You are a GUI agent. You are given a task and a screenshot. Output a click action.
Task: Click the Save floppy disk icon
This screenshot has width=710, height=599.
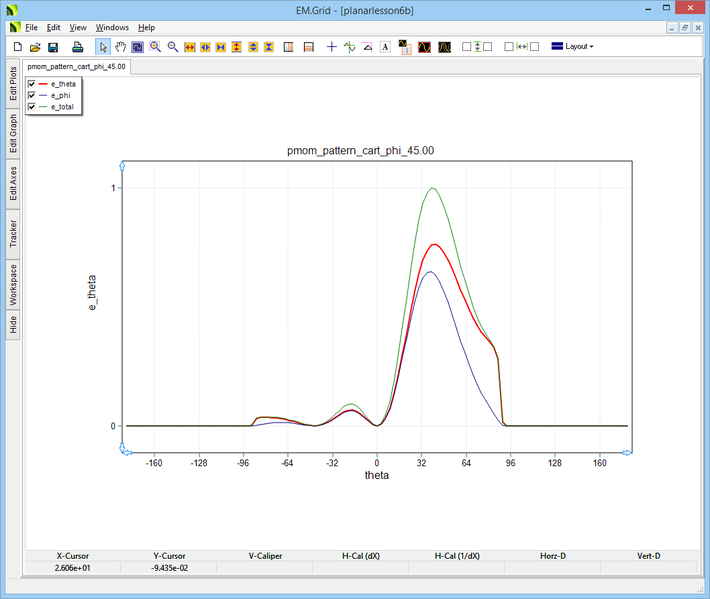(53, 47)
